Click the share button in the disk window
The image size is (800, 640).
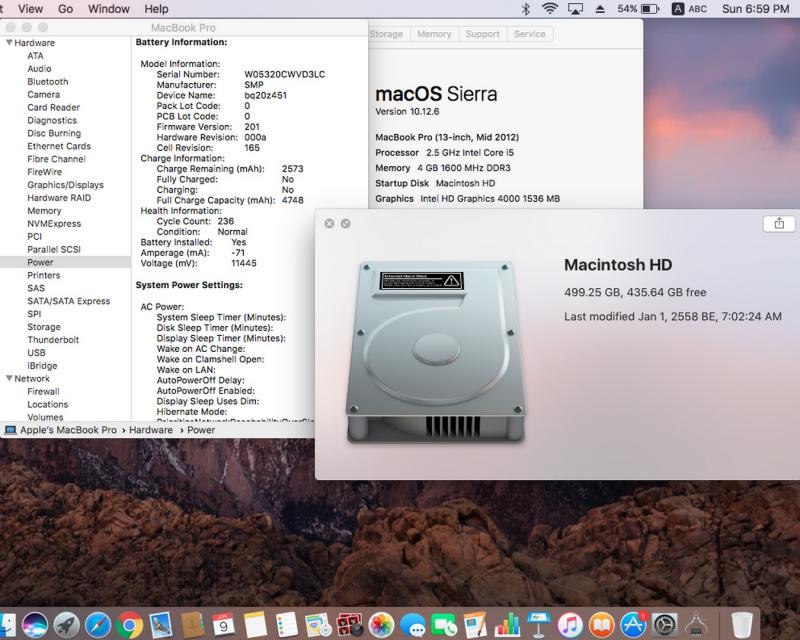point(779,223)
